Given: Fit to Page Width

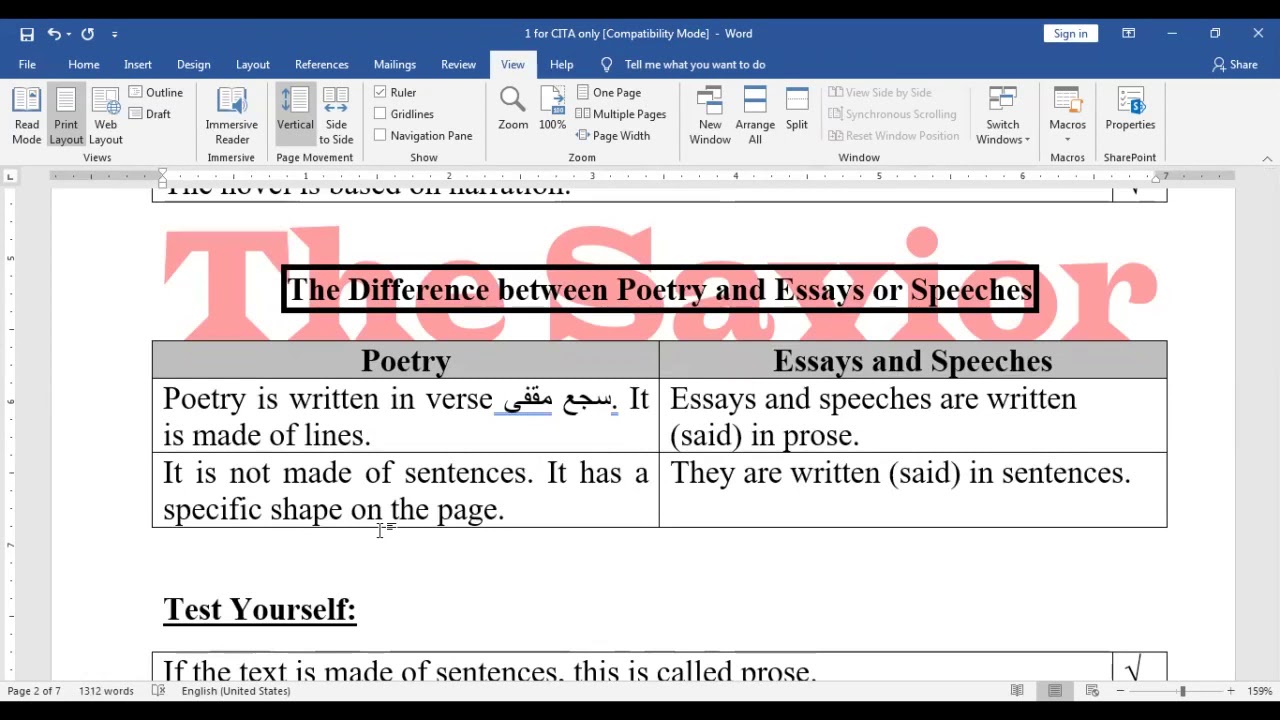Looking at the screenshot, I should [x=613, y=135].
